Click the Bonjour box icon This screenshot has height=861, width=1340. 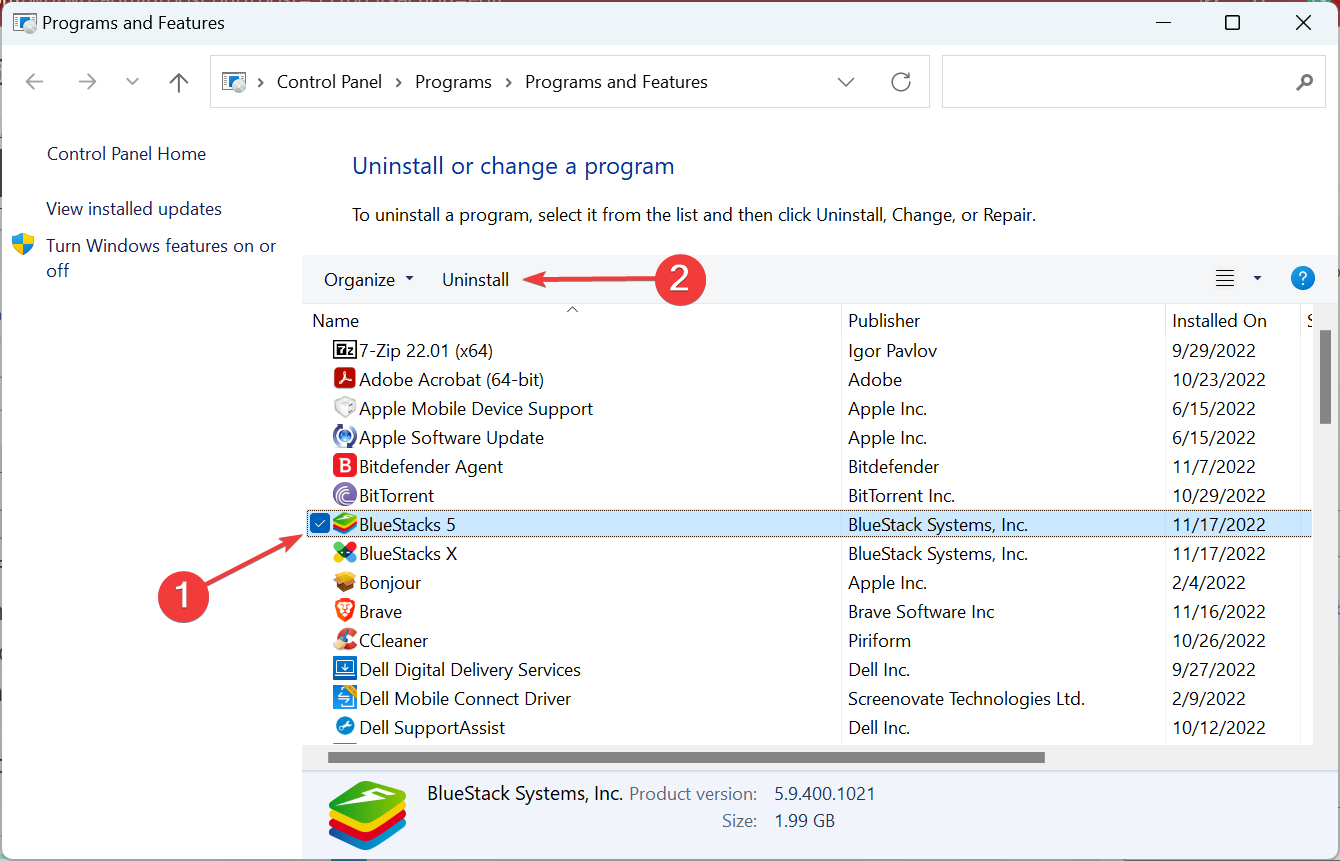point(344,582)
